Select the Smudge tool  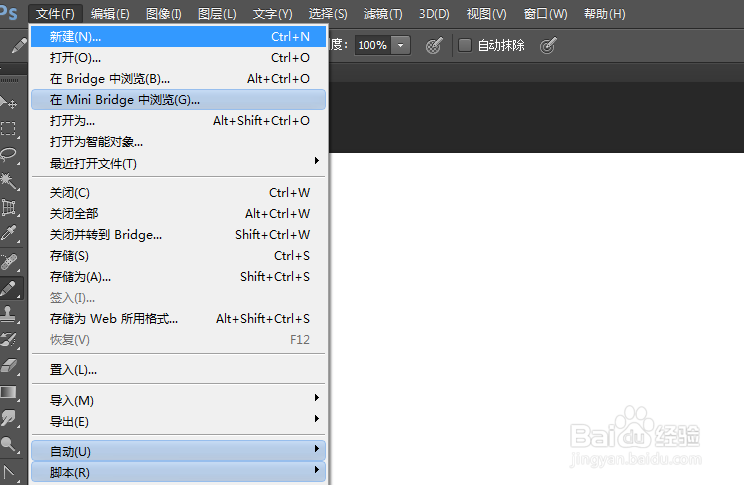click(x=9, y=418)
